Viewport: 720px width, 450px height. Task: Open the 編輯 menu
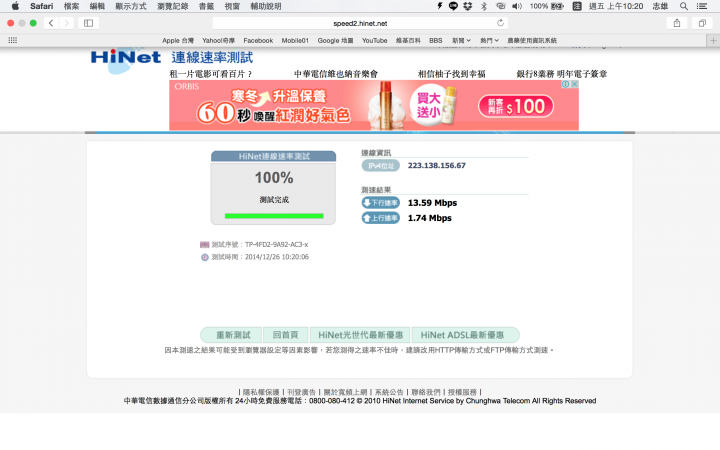click(97, 6)
